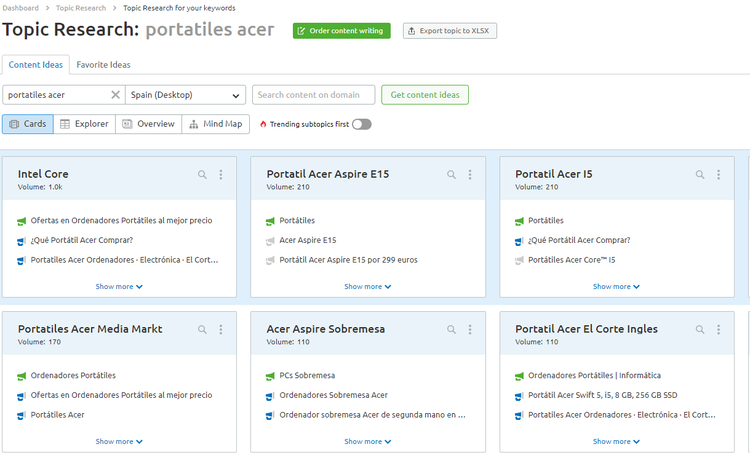Open headline Portátil Acer Aspire E15 por 299 euros

[x=348, y=260]
